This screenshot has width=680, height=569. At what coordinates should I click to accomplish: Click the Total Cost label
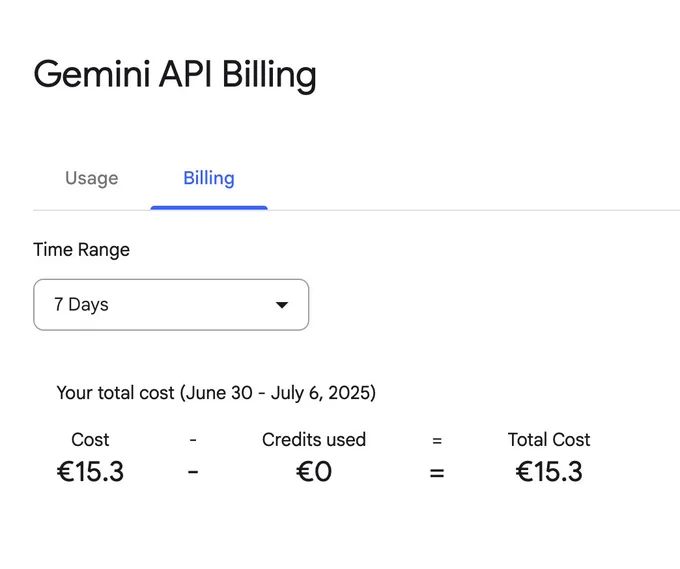pyautogui.click(x=549, y=440)
